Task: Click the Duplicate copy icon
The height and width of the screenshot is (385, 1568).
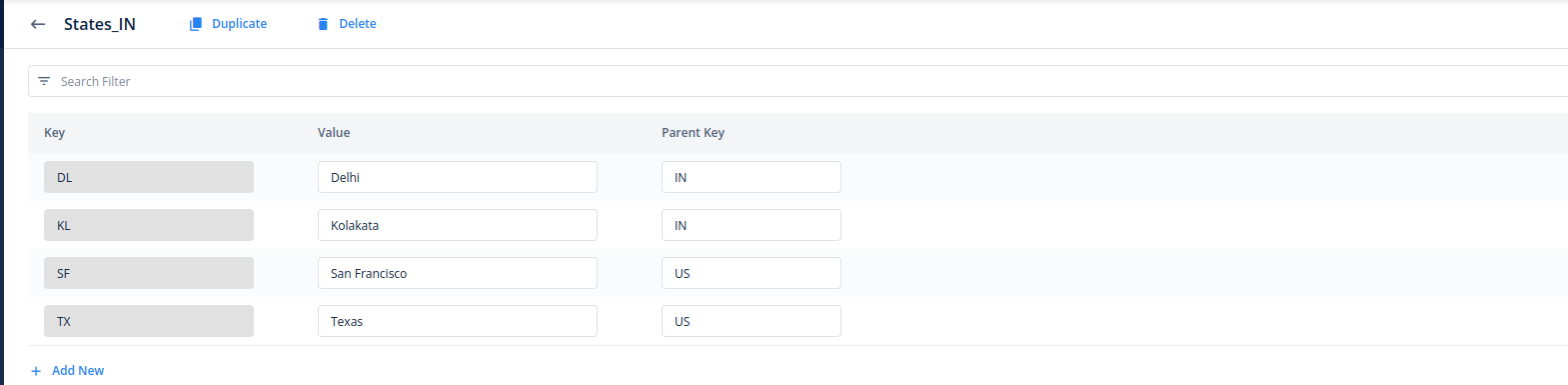Action: click(x=196, y=24)
